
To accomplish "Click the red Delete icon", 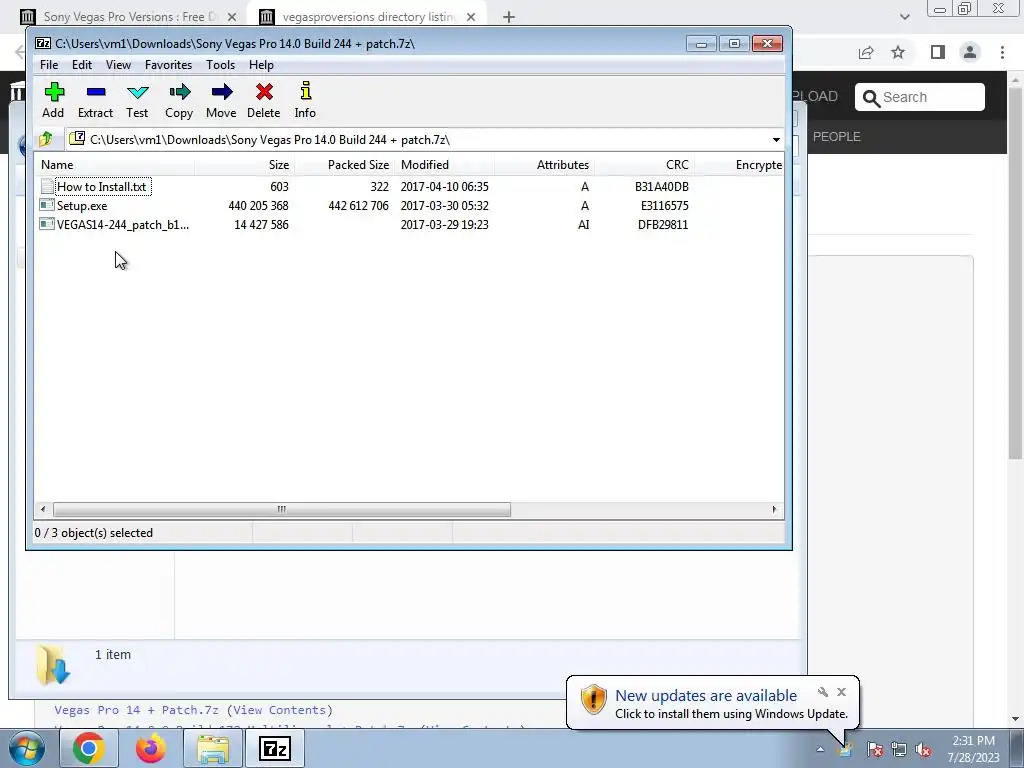I will [x=264, y=100].
